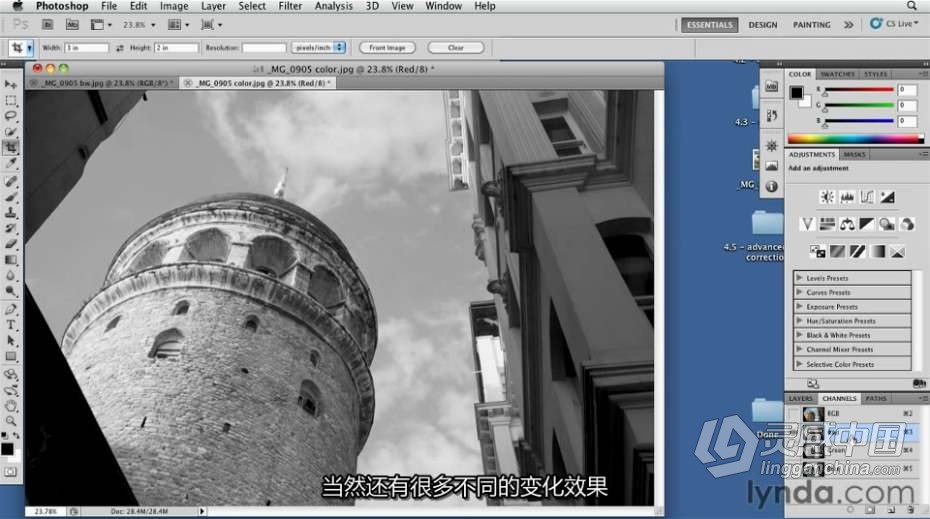Launch Mini Bridge from the application bar
This screenshot has width=930, height=519.
click(72, 25)
